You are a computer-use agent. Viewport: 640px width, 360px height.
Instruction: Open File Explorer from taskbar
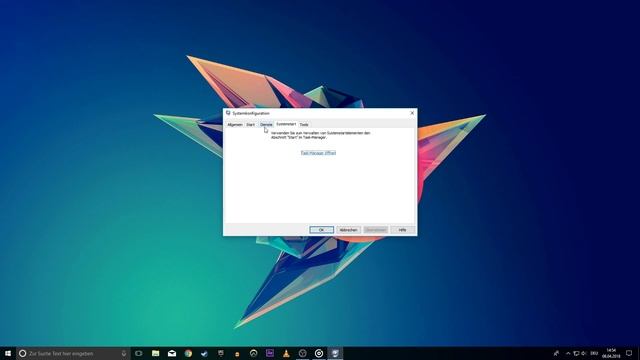coord(156,353)
